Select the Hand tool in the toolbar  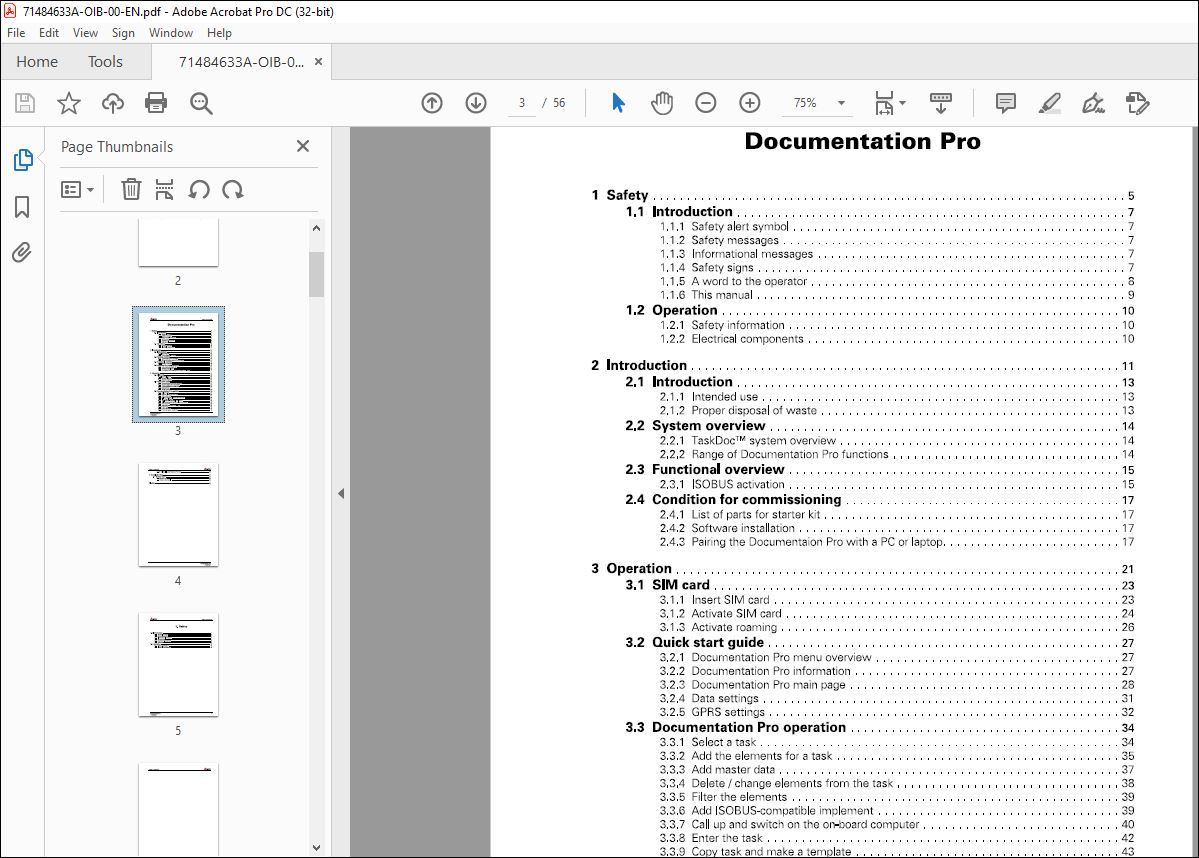coord(662,103)
